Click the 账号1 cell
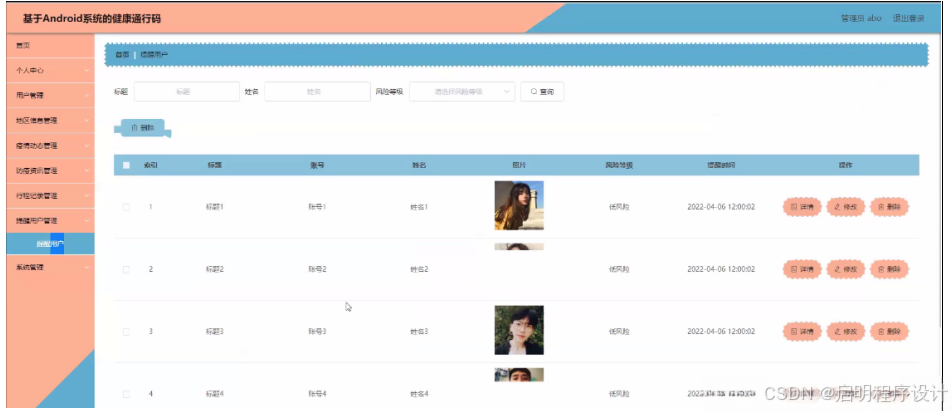The width and height of the screenshot is (952, 411). (x=318, y=207)
